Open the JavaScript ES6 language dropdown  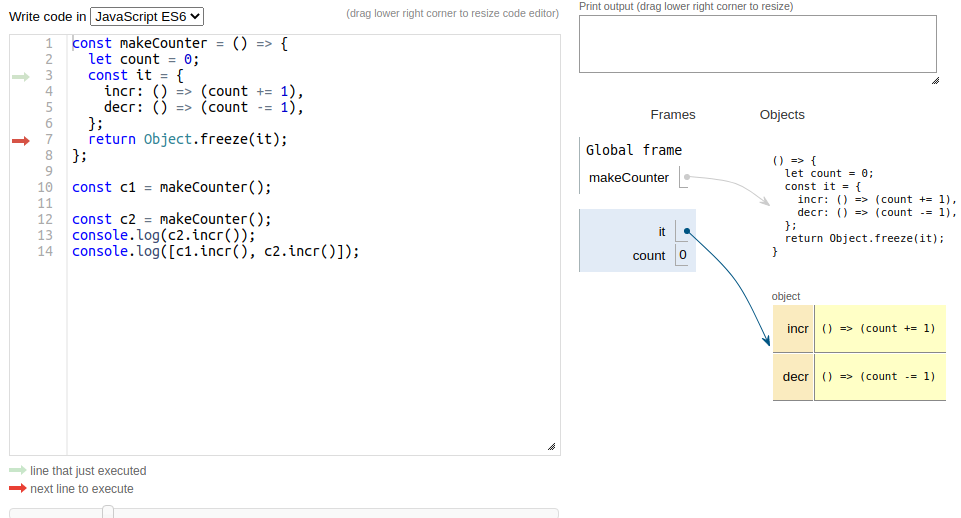point(147,16)
